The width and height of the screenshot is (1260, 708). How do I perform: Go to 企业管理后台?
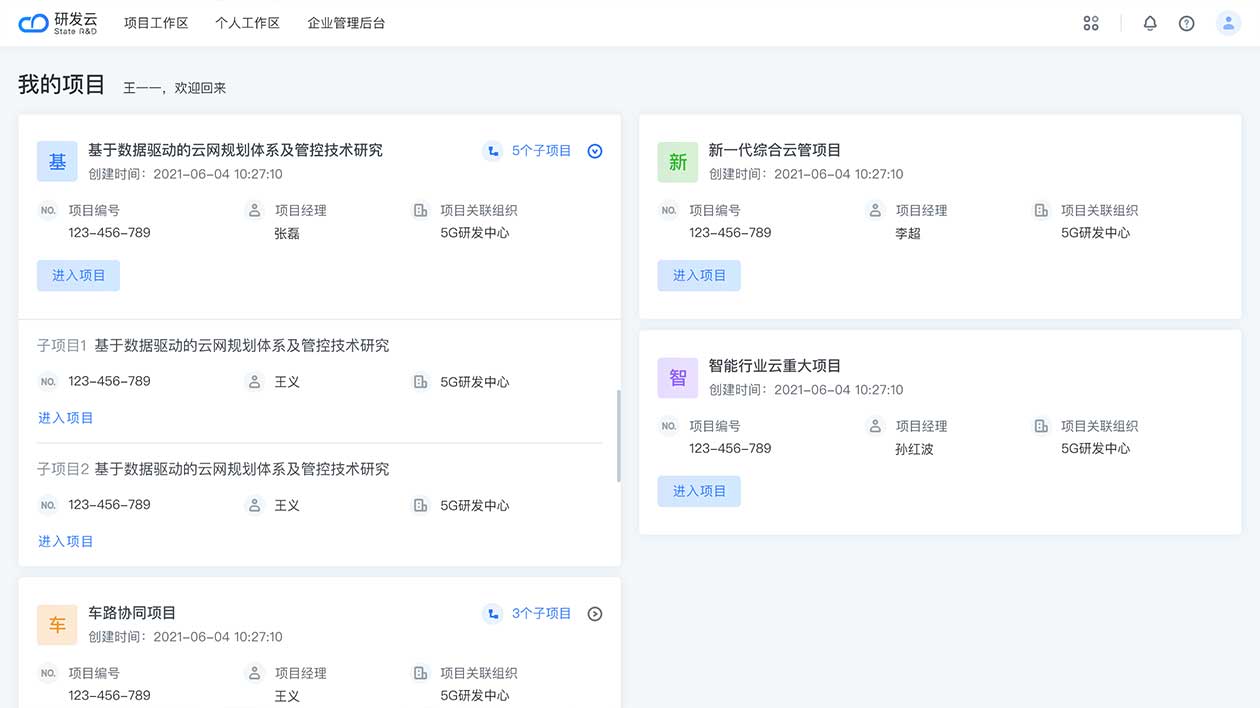pyautogui.click(x=346, y=23)
